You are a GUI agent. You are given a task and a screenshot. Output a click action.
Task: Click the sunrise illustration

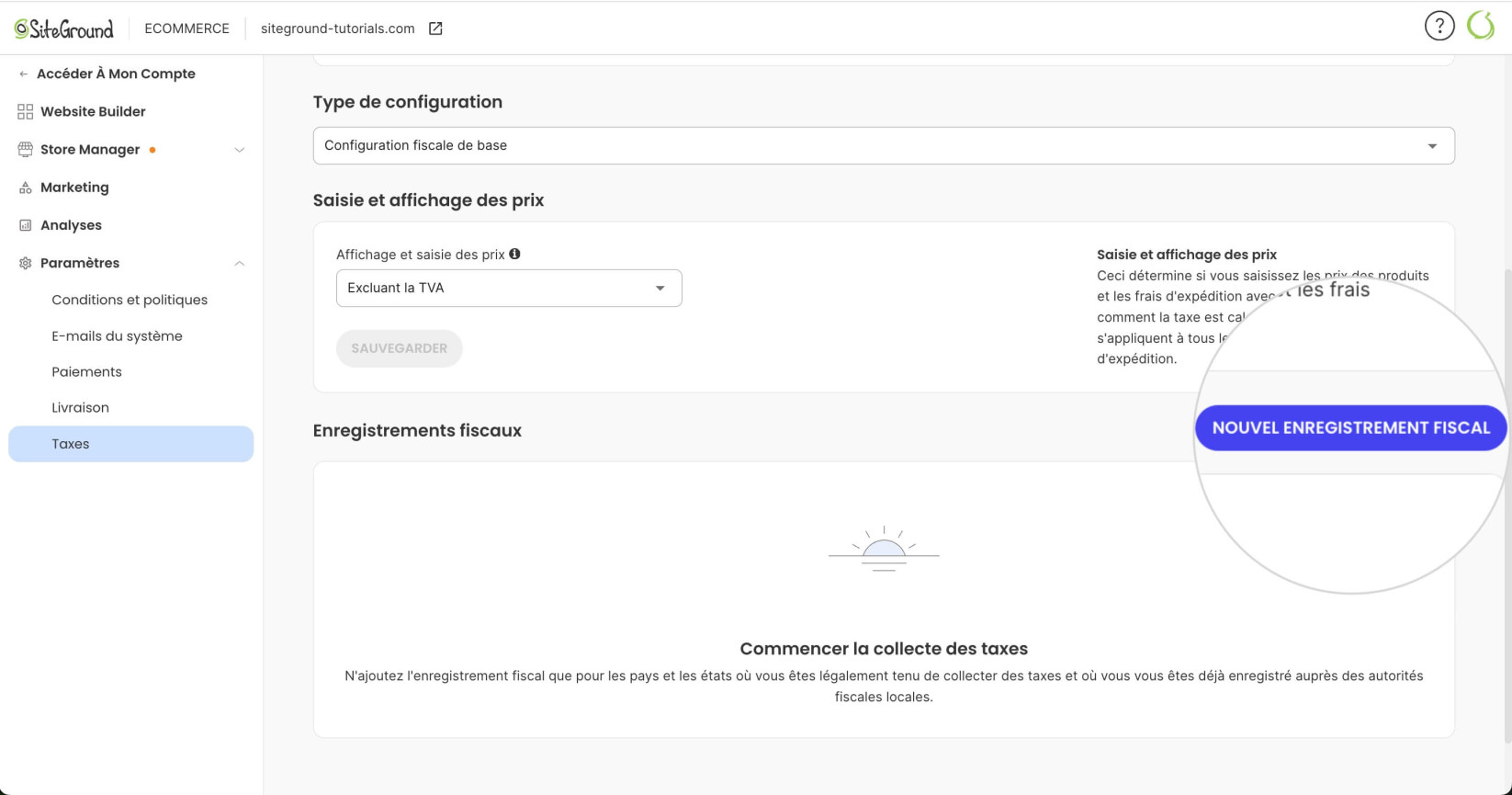pos(884,549)
